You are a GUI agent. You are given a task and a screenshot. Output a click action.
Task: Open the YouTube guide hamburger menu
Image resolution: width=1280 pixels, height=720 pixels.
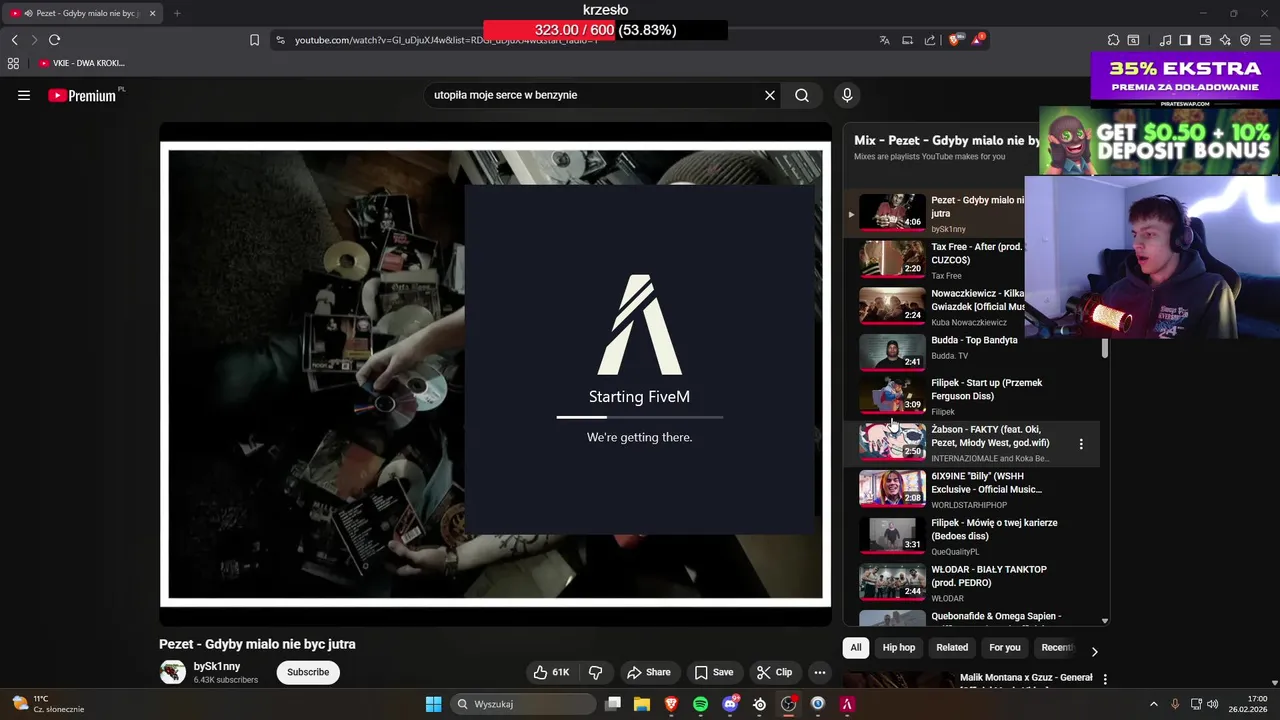pyautogui.click(x=24, y=95)
